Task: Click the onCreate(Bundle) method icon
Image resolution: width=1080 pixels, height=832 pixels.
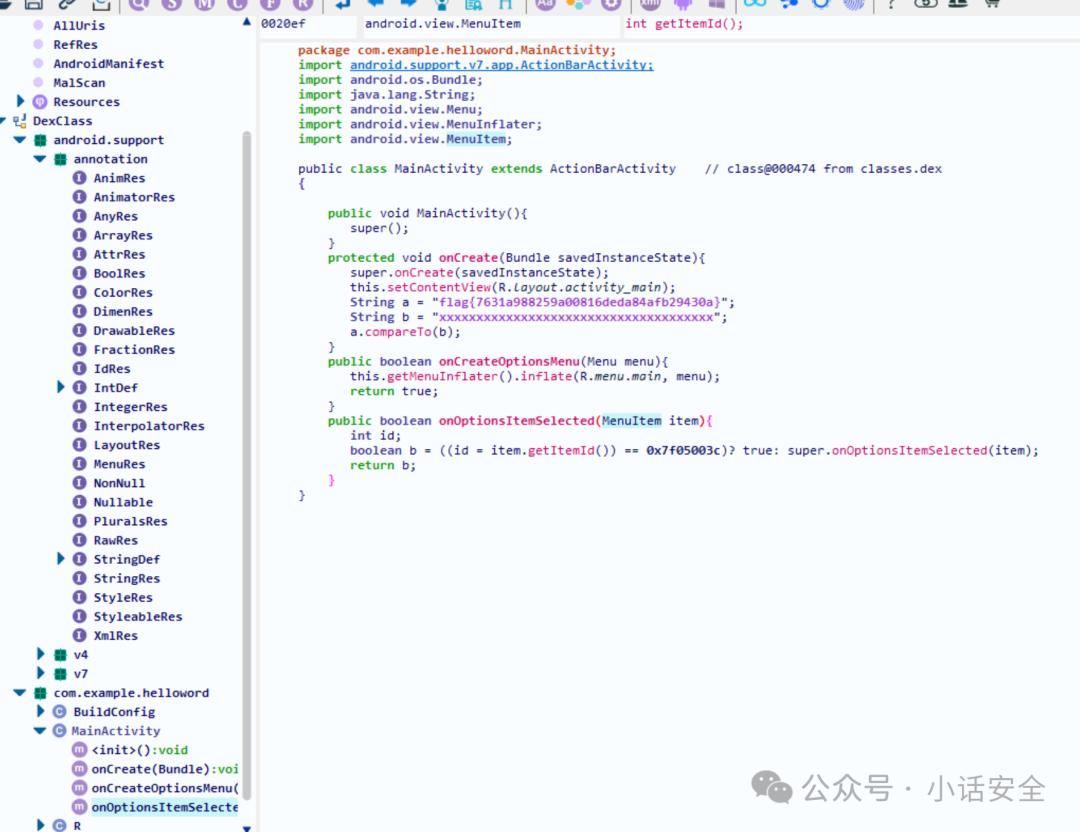Action: click(x=80, y=769)
